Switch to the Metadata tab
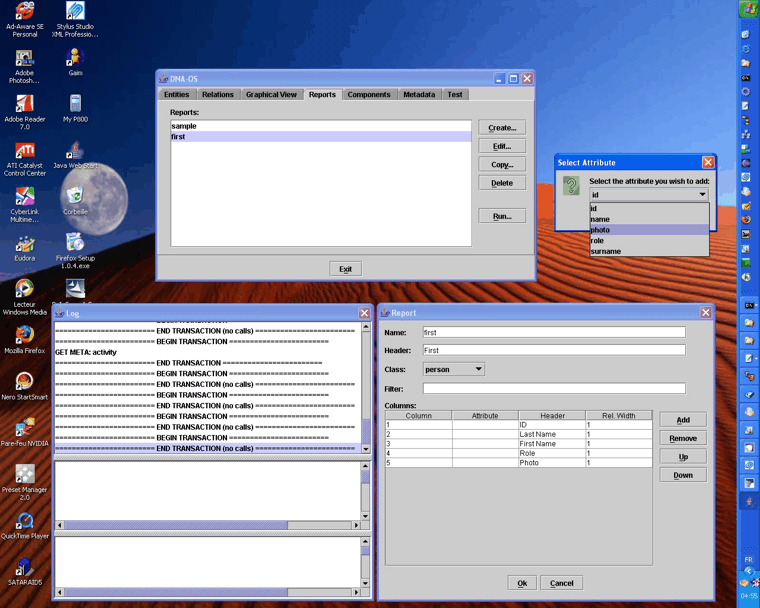The image size is (760, 608). click(x=419, y=95)
